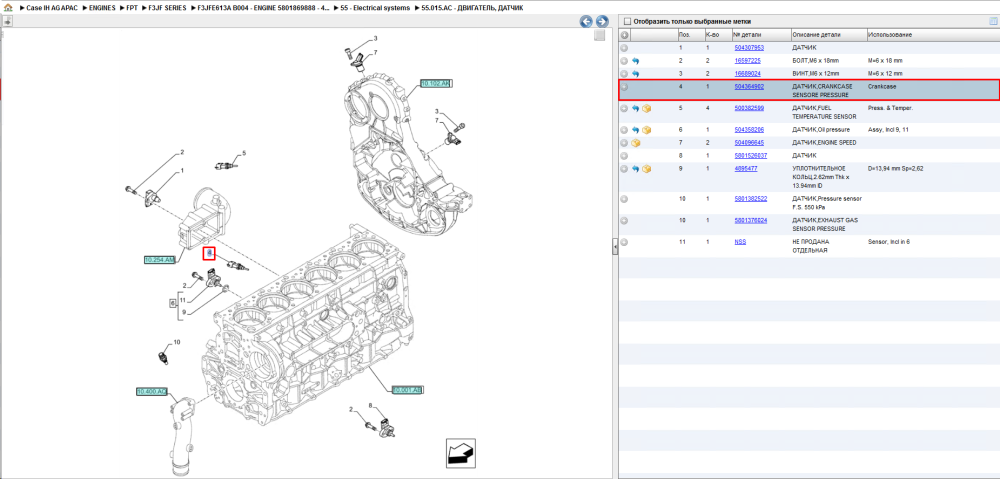
Task: Select 'БОЛТ,M6 x 18mm' description cell
Action: point(815,61)
